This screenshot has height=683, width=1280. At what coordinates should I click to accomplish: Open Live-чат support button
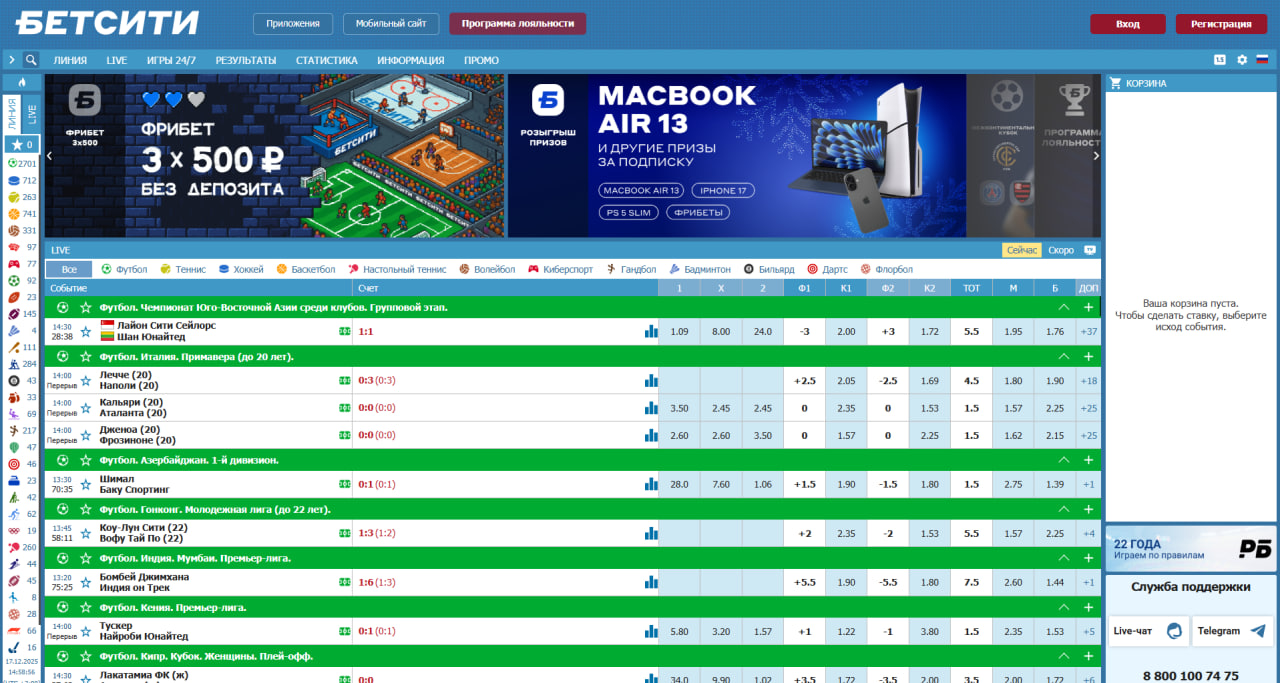click(x=1148, y=631)
